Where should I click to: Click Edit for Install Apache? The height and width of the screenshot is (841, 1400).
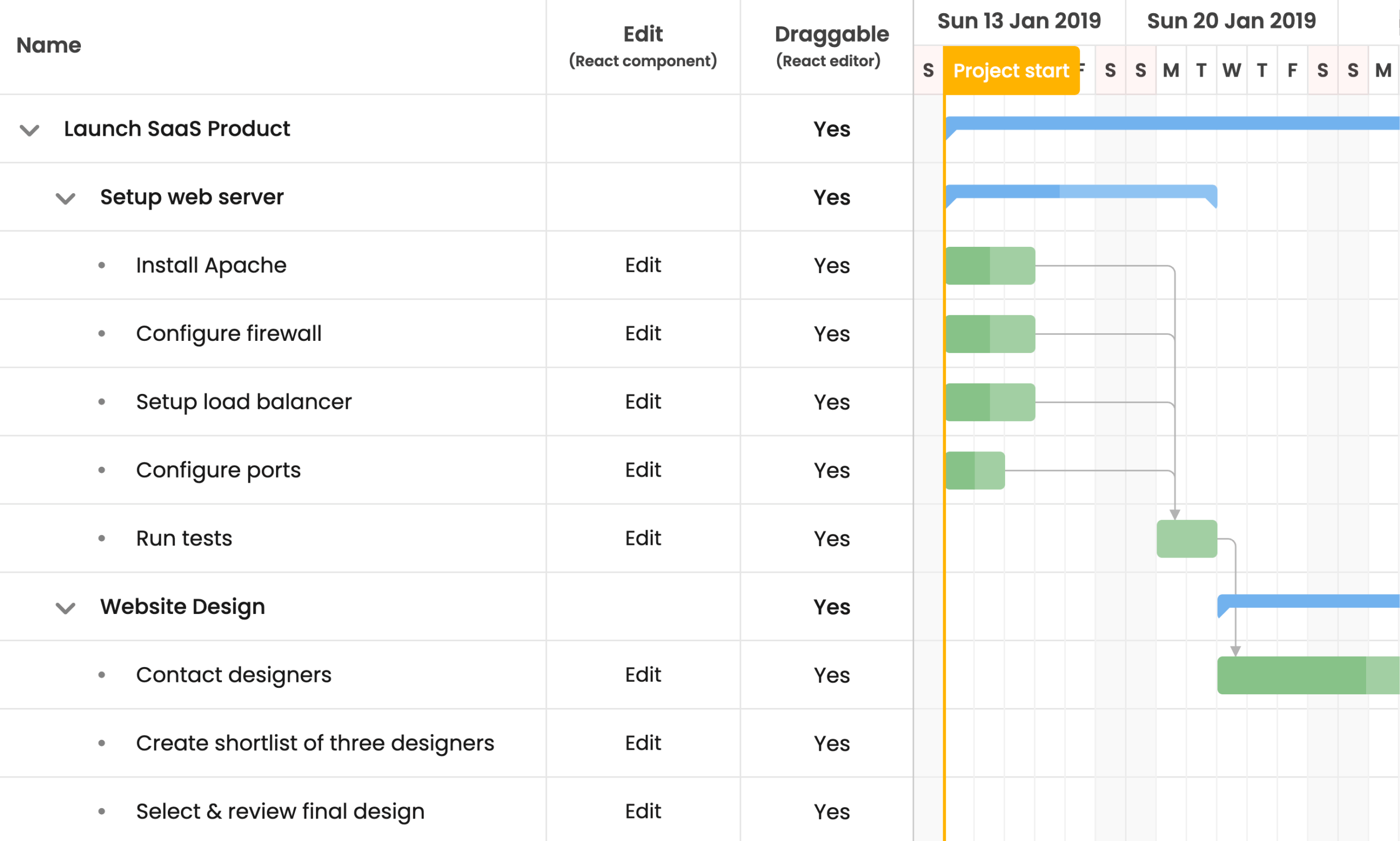[x=643, y=265]
